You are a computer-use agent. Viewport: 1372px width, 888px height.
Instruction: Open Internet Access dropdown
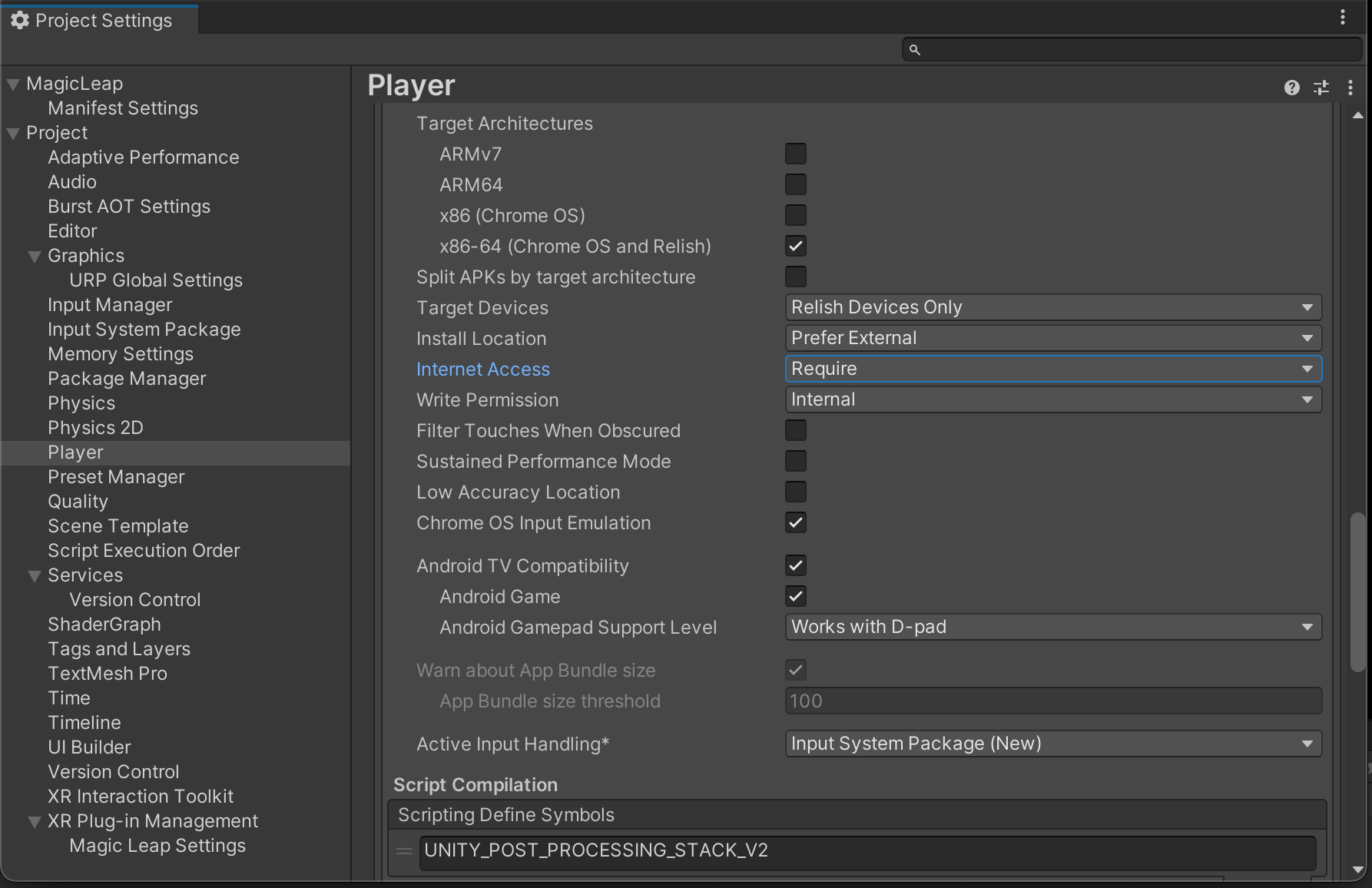1053,369
